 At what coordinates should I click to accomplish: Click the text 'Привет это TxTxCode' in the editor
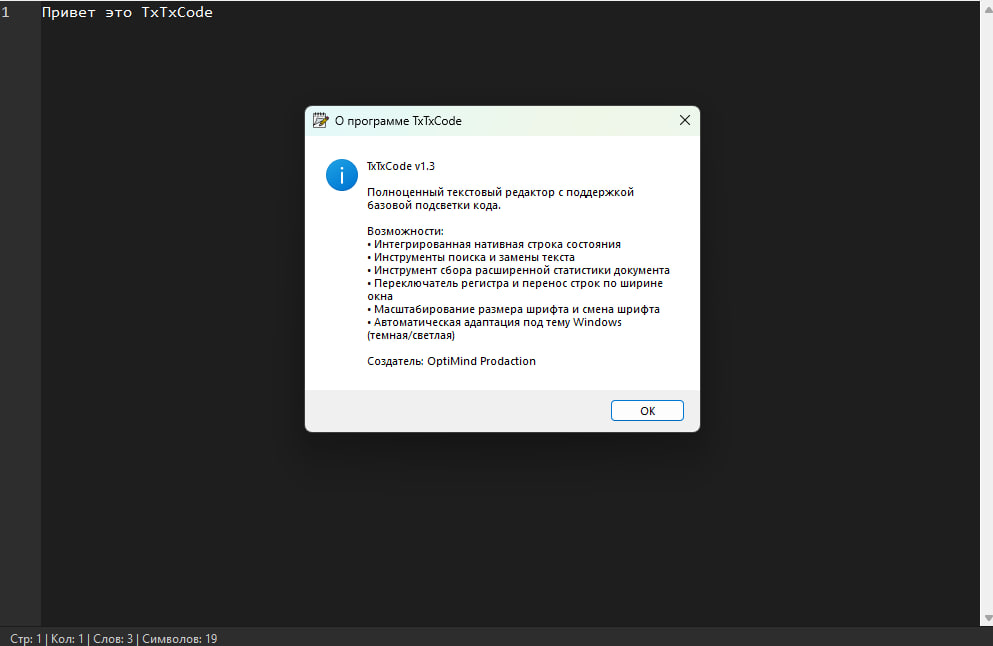coord(127,12)
